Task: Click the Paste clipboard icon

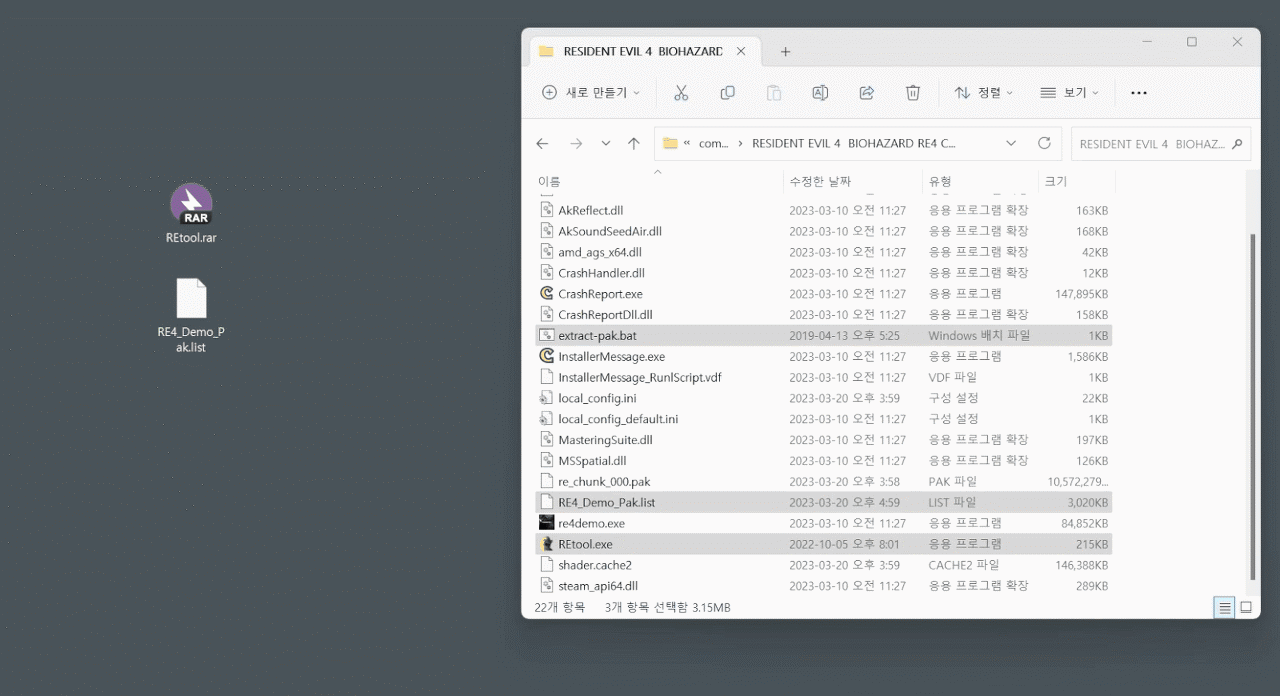Action: tap(774, 92)
